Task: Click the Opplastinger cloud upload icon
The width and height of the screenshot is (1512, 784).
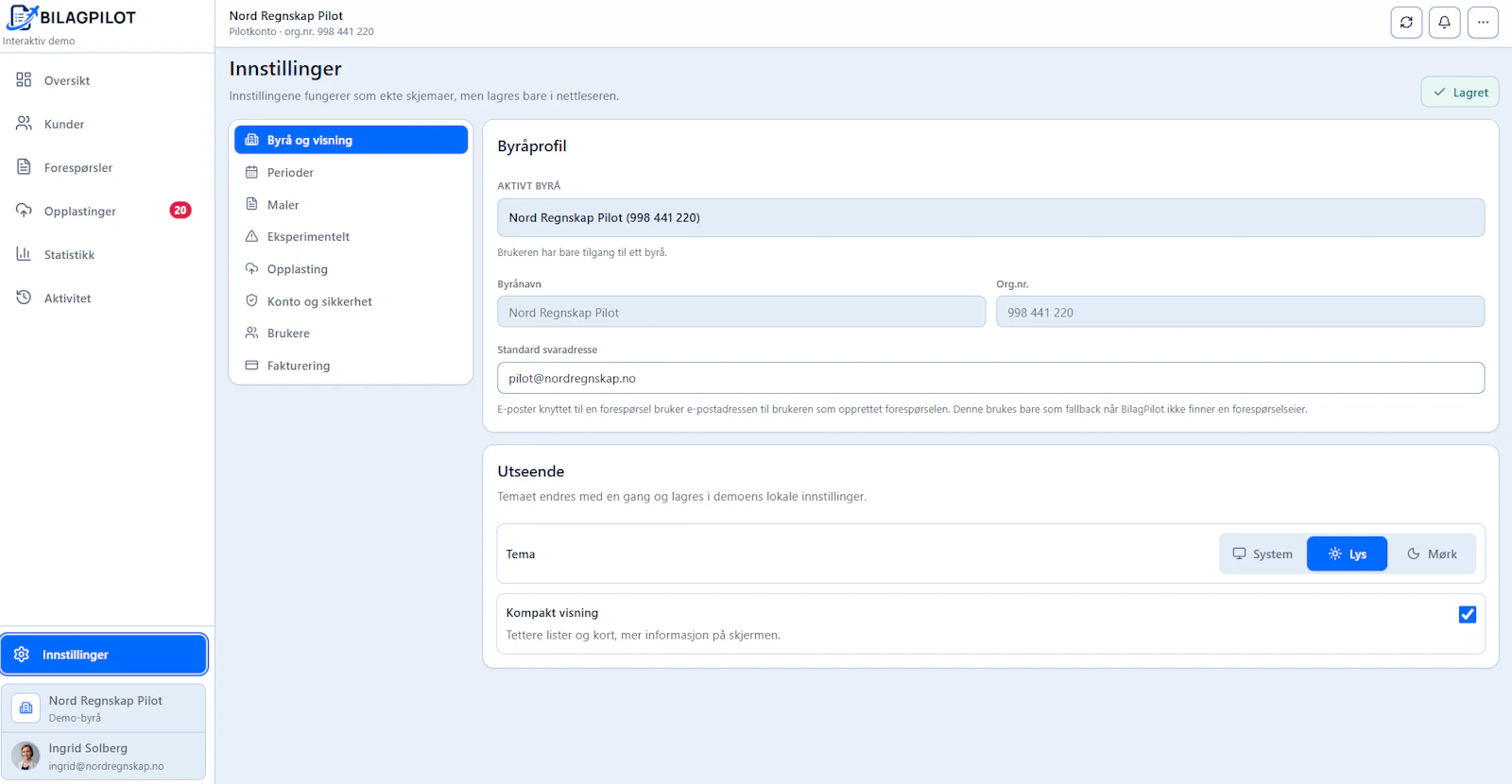Action: point(24,210)
